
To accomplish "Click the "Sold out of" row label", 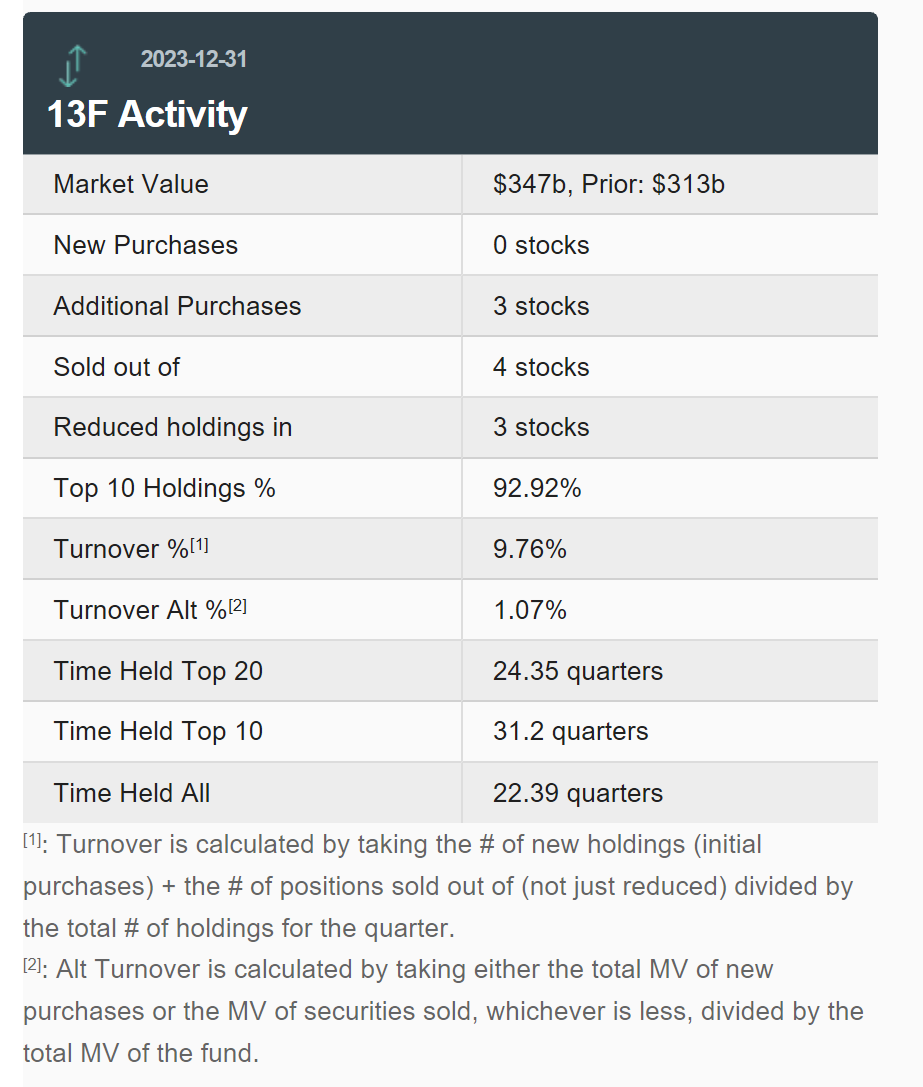I will pos(116,367).
